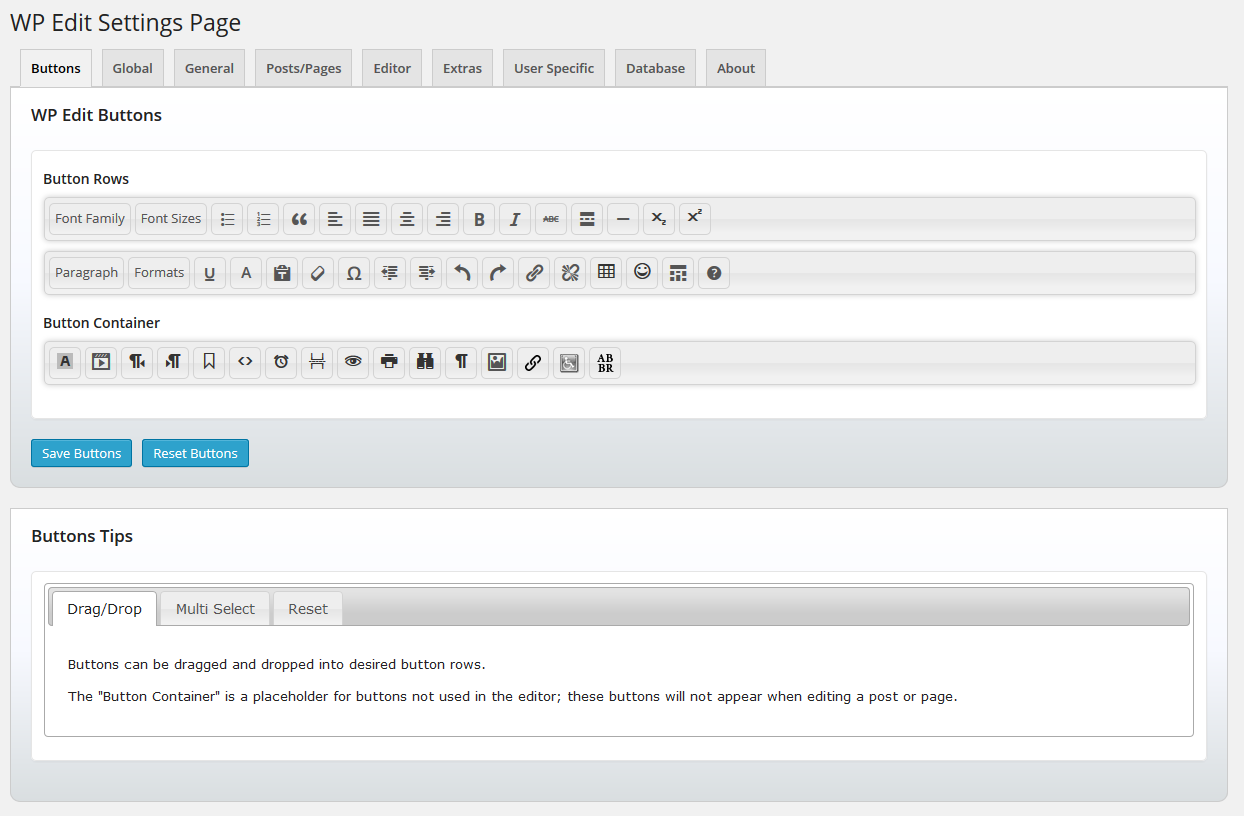Click the insert date/time clock icon
The width and height of the screenshot is (1244, 816).
pos(281,363)
